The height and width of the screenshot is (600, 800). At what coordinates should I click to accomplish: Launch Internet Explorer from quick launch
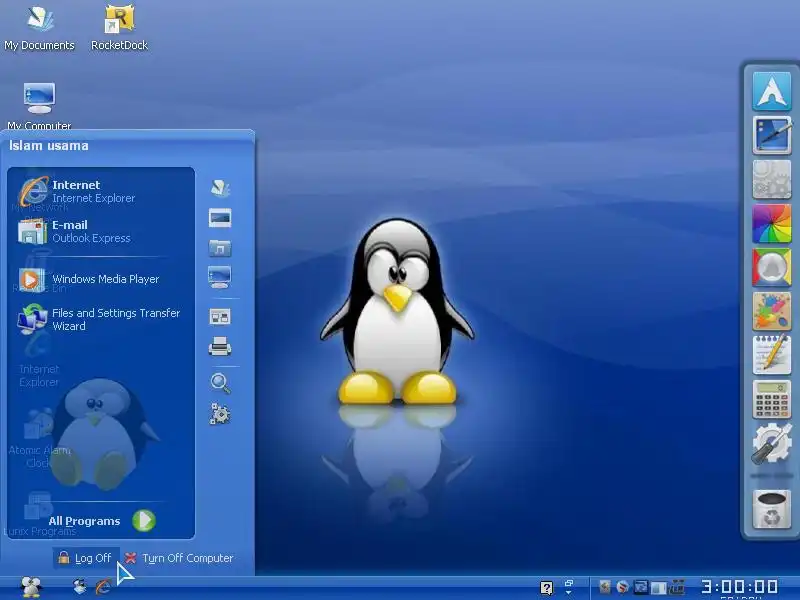103,587
